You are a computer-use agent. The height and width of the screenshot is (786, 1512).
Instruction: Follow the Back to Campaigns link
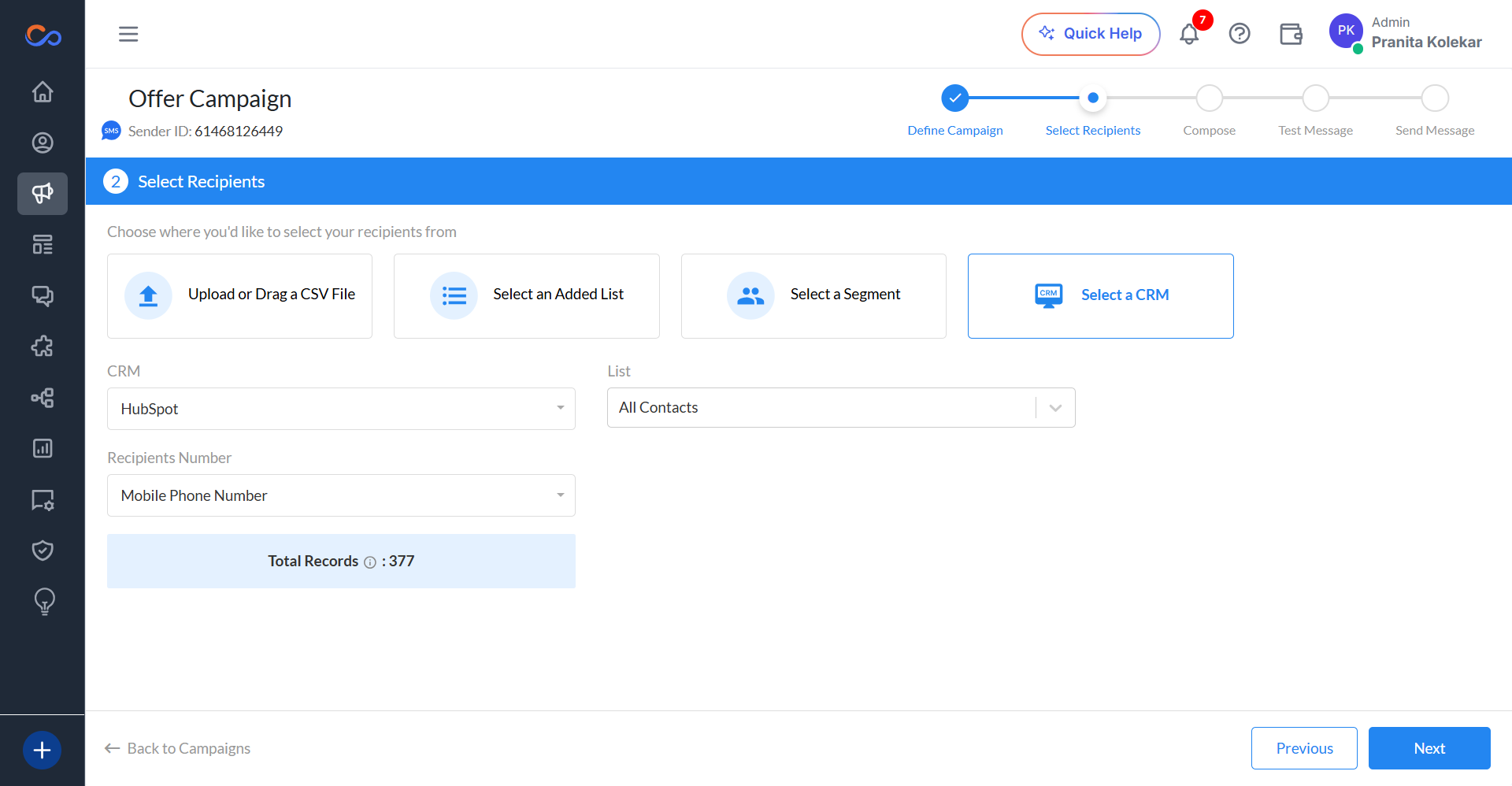177,748
